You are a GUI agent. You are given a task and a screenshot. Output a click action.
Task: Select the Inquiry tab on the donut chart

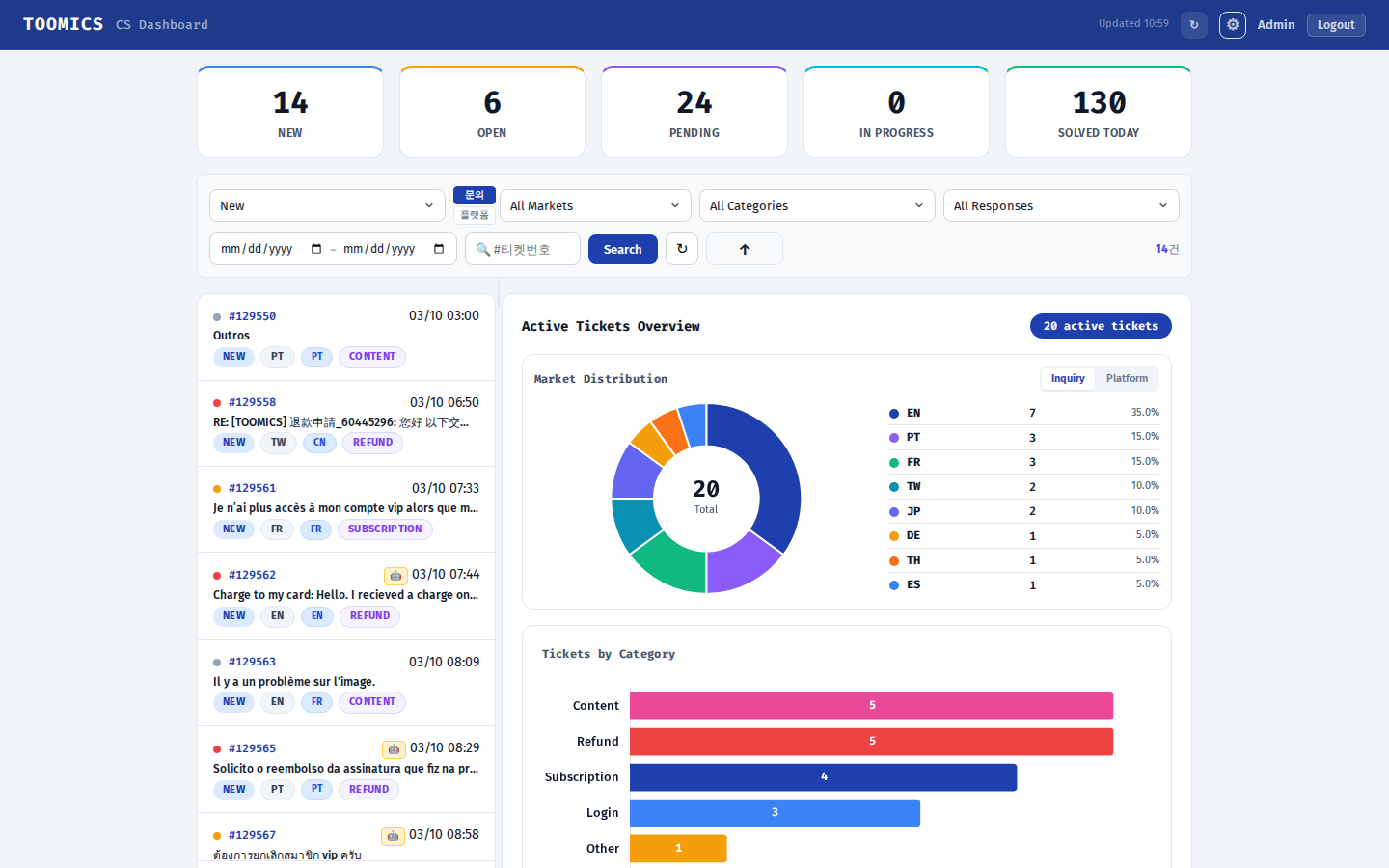1068,378
